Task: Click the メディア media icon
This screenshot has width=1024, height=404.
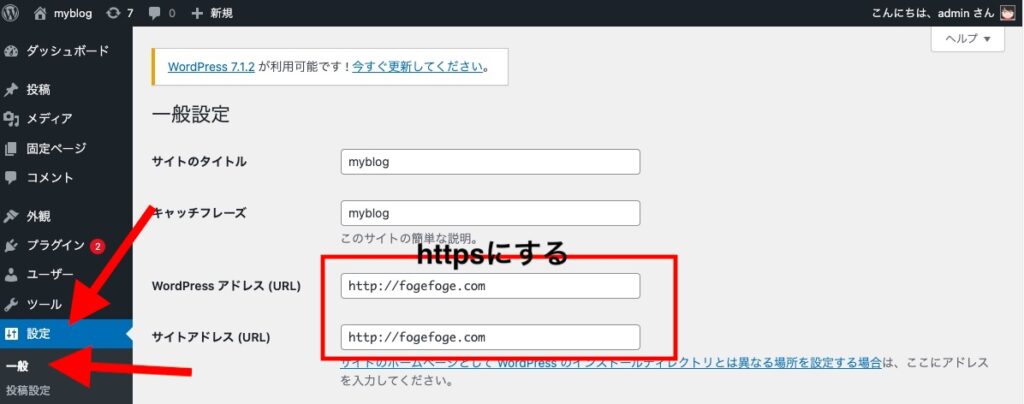Action: click(11, 119)
